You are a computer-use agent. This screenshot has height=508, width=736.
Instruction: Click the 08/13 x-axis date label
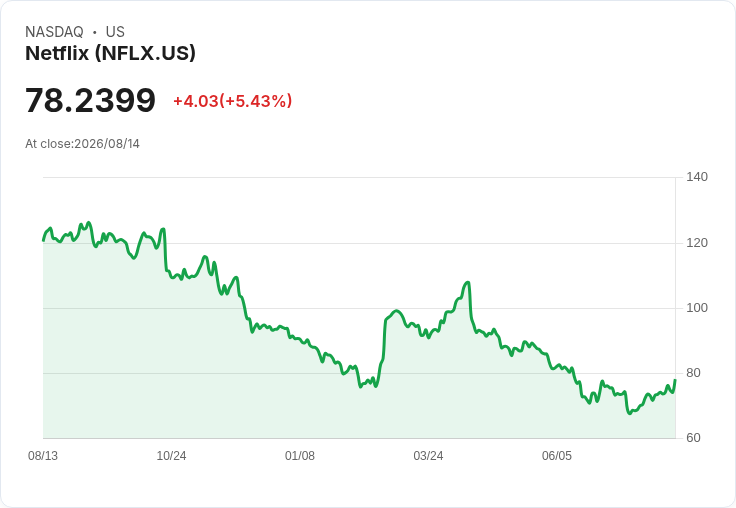click(43, 456)
